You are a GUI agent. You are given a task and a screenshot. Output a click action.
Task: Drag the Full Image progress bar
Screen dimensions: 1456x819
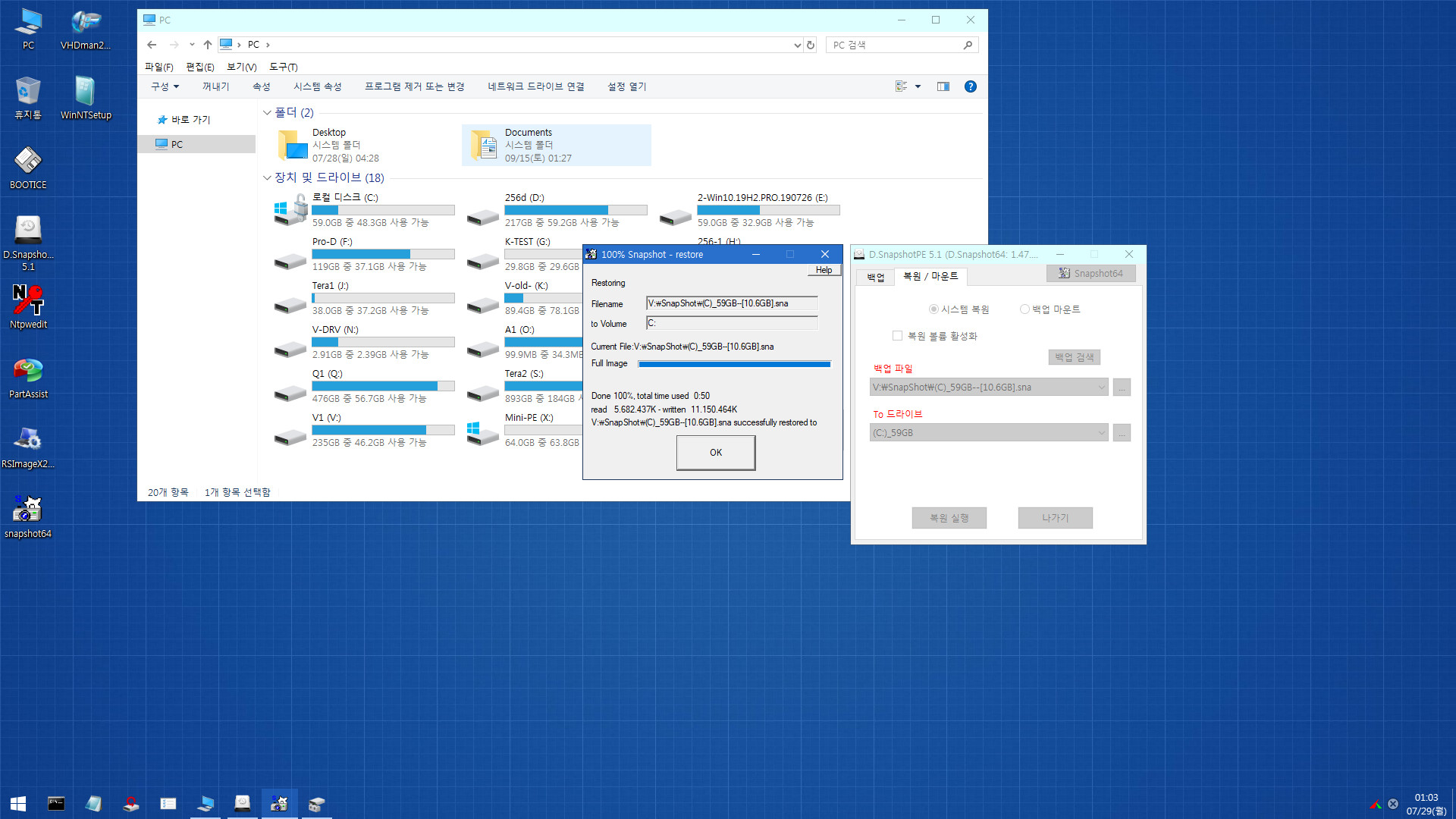coord(735,363)
